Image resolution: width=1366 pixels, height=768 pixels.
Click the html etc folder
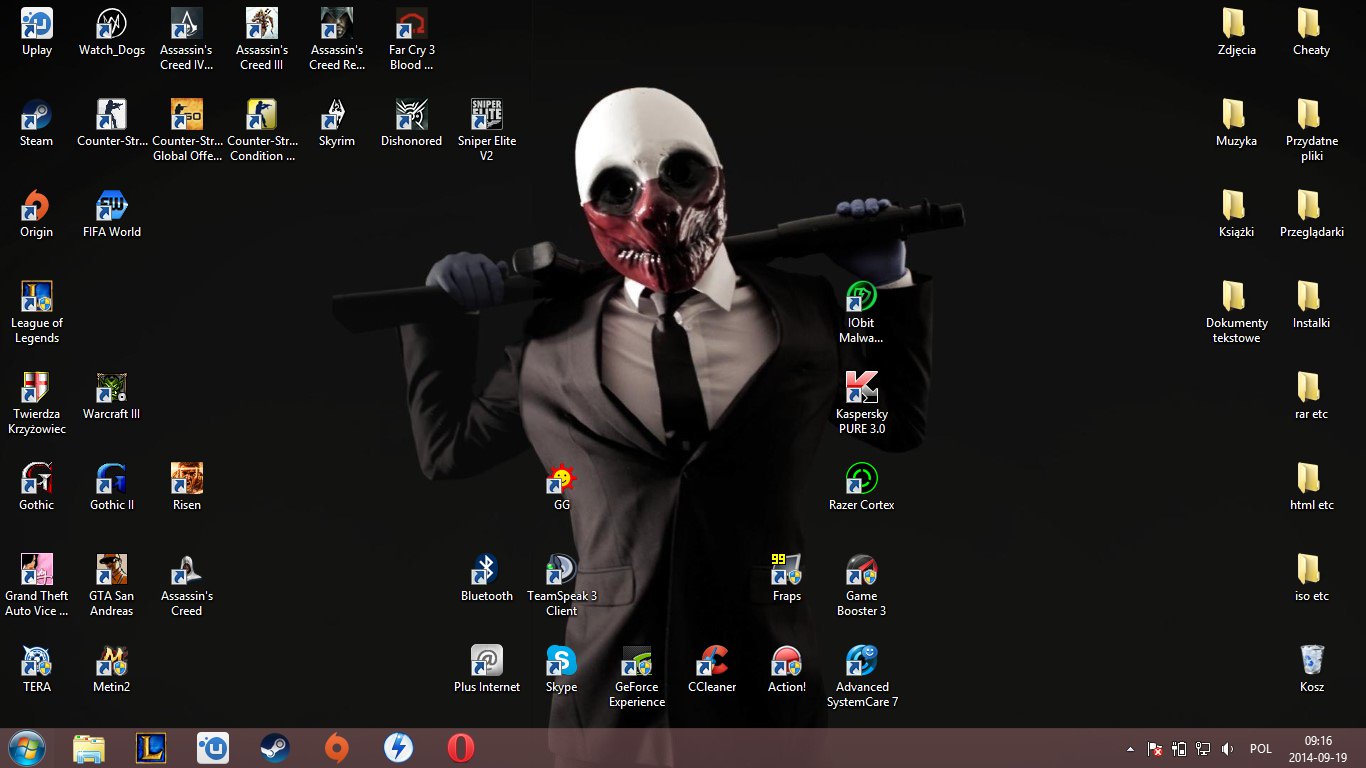point(1312,487)
